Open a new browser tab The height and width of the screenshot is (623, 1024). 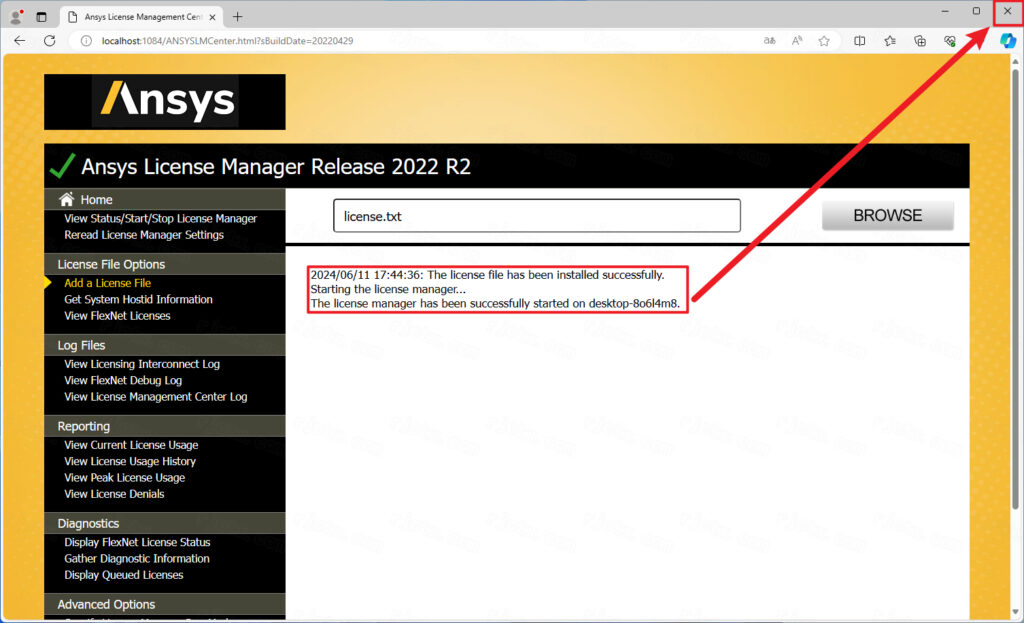(x=238, y=17)
